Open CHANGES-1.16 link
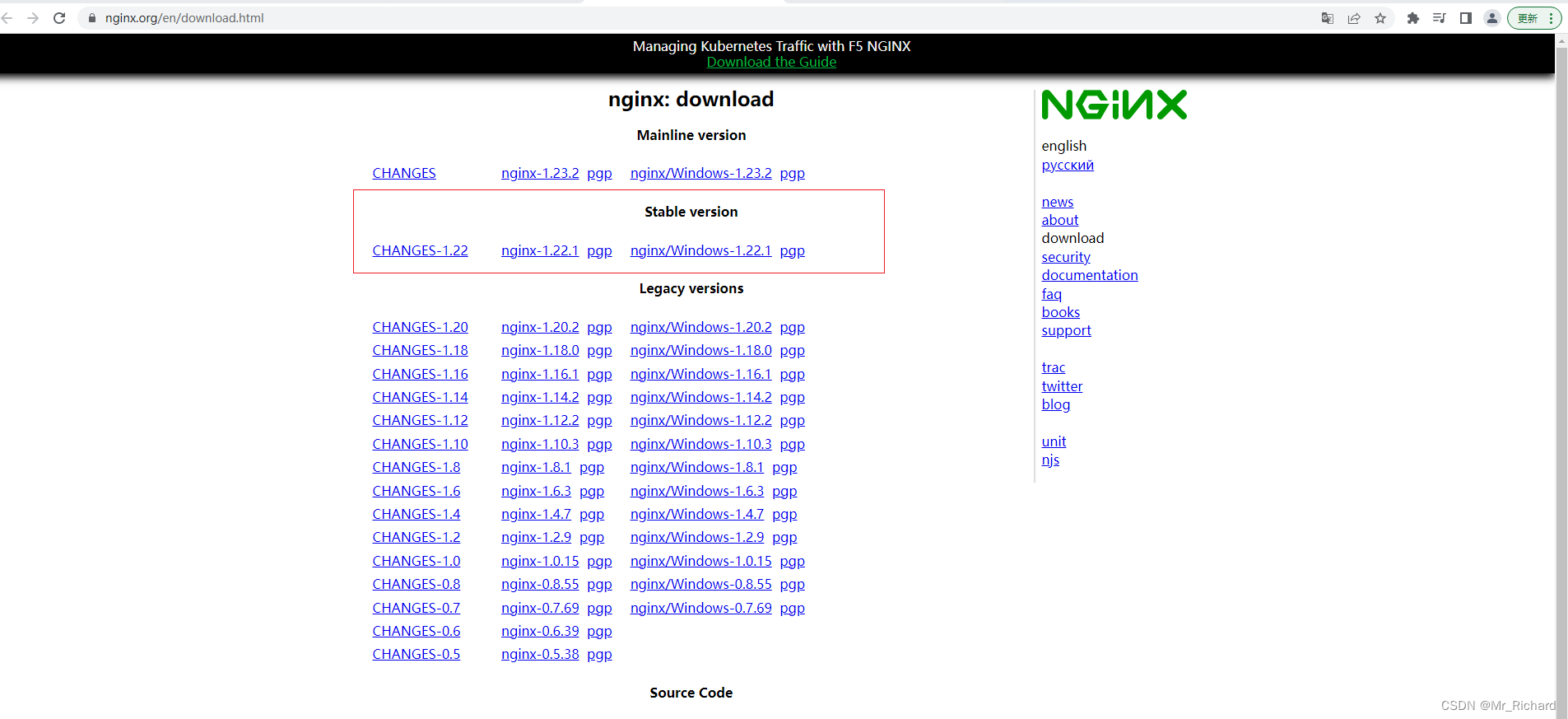The image size is (1568, 719). pos(420,375)
